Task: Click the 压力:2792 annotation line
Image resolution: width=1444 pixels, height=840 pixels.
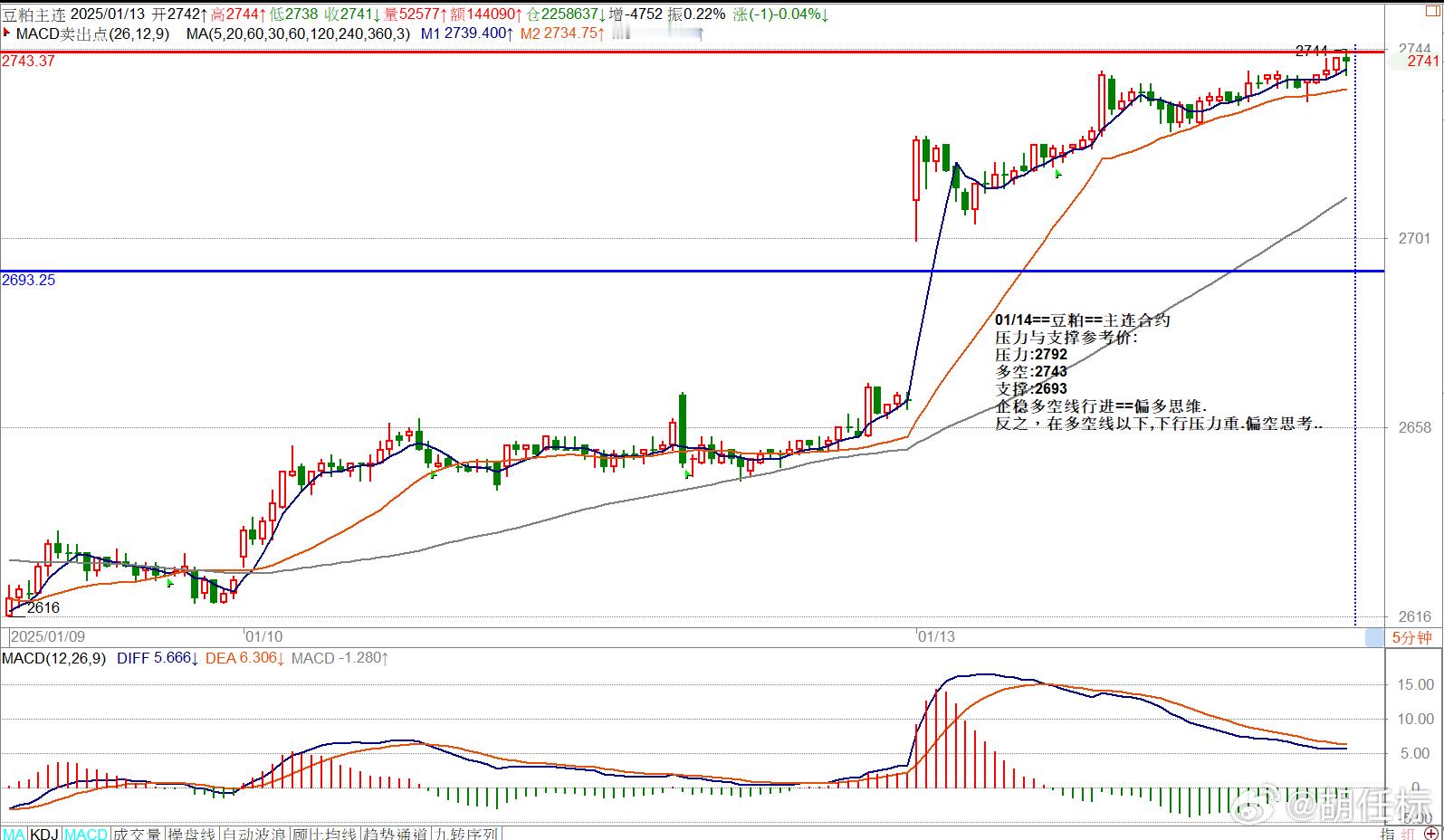Action: (x=1031, y=354)
